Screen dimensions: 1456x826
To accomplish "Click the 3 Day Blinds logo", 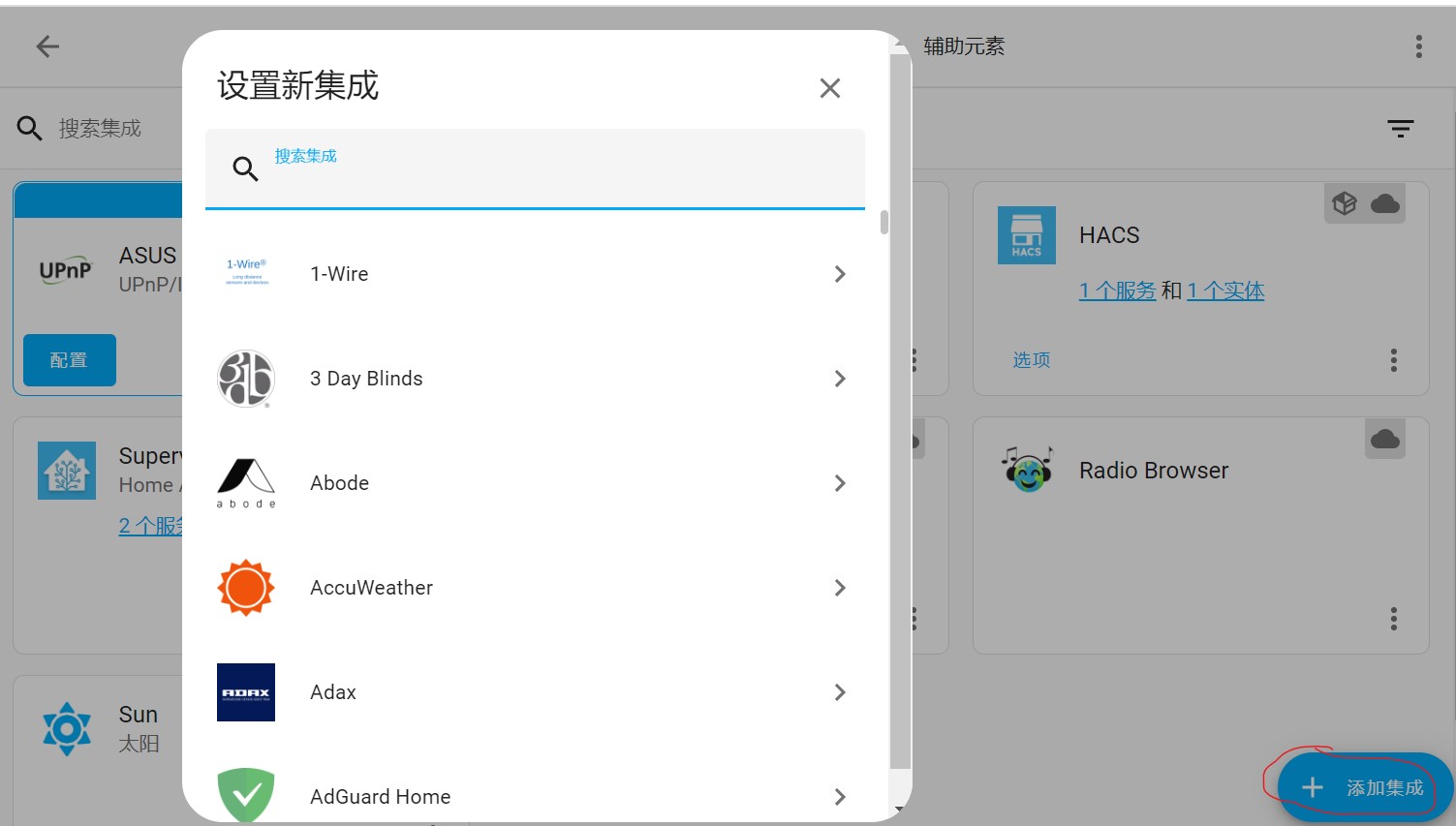I will coord(246,379).
